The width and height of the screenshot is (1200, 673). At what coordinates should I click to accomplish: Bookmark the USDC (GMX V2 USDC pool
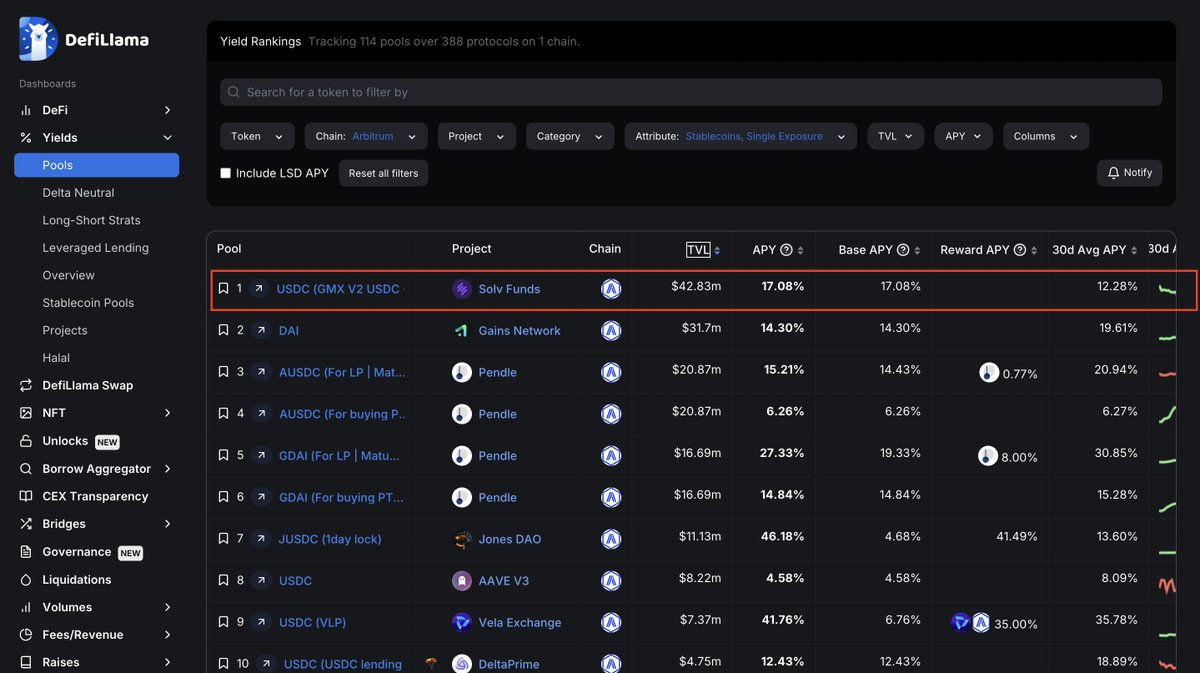[x=224, y=289]
